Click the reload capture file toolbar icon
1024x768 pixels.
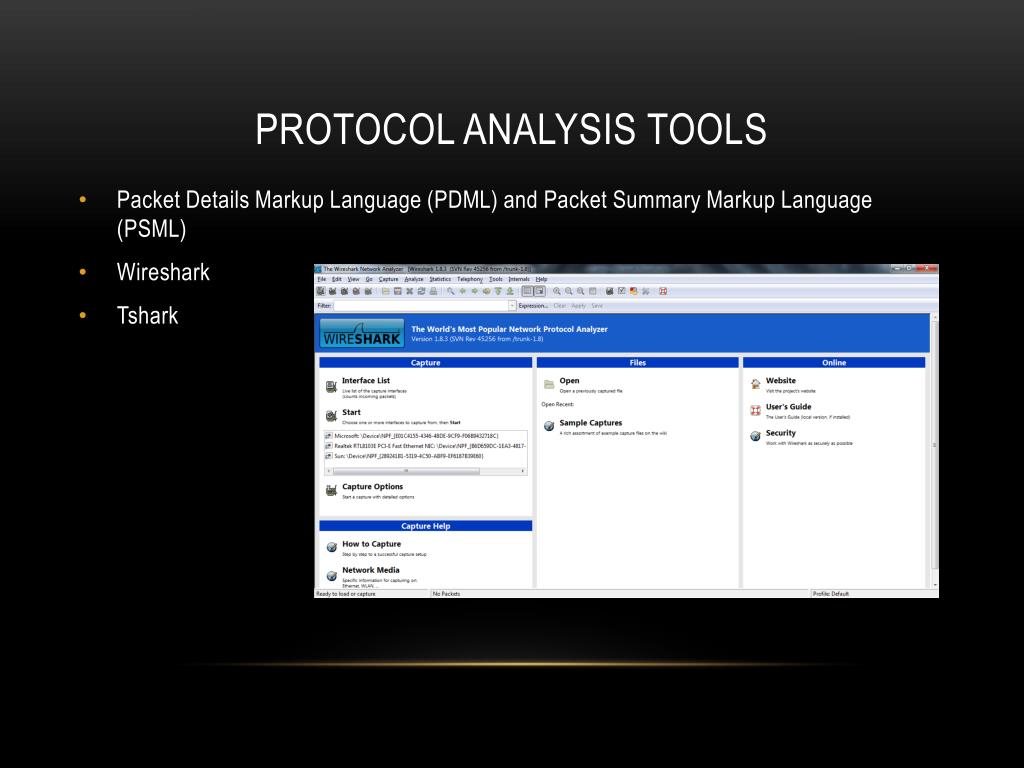(421, 291)
